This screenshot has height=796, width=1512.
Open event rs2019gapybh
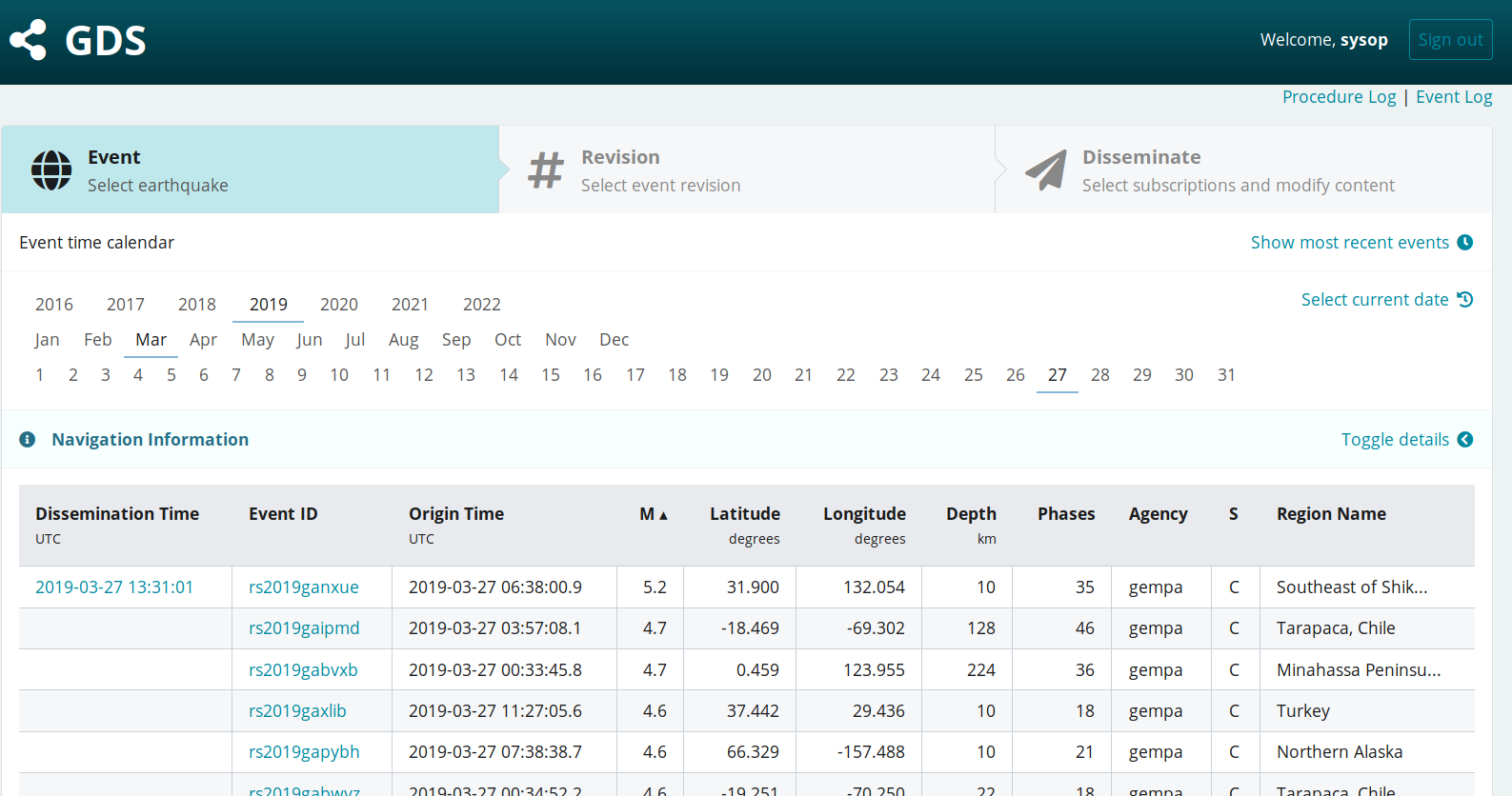point(304,752)
